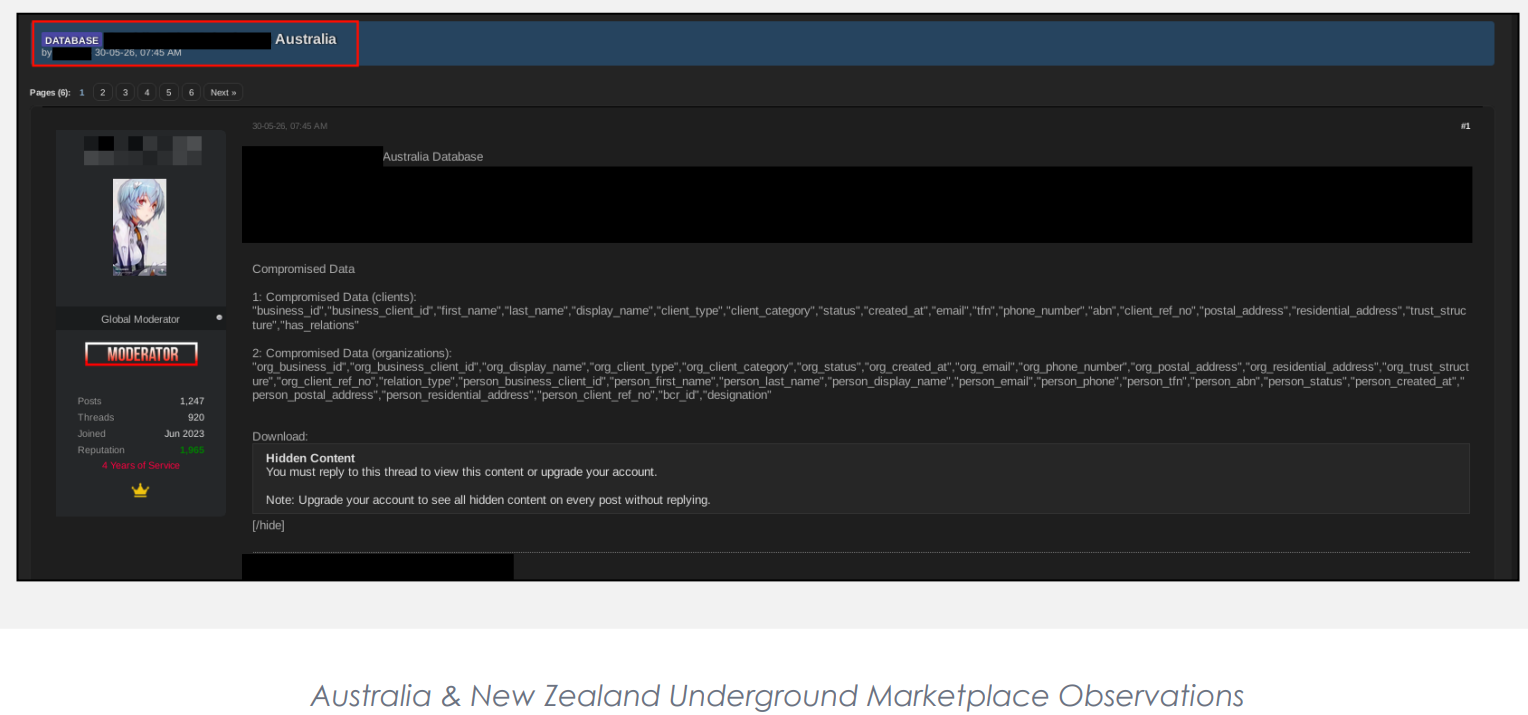The width and height of the screenshot is (1528, 715).
Task: Jump to page 4
Action: click(147, 92)
